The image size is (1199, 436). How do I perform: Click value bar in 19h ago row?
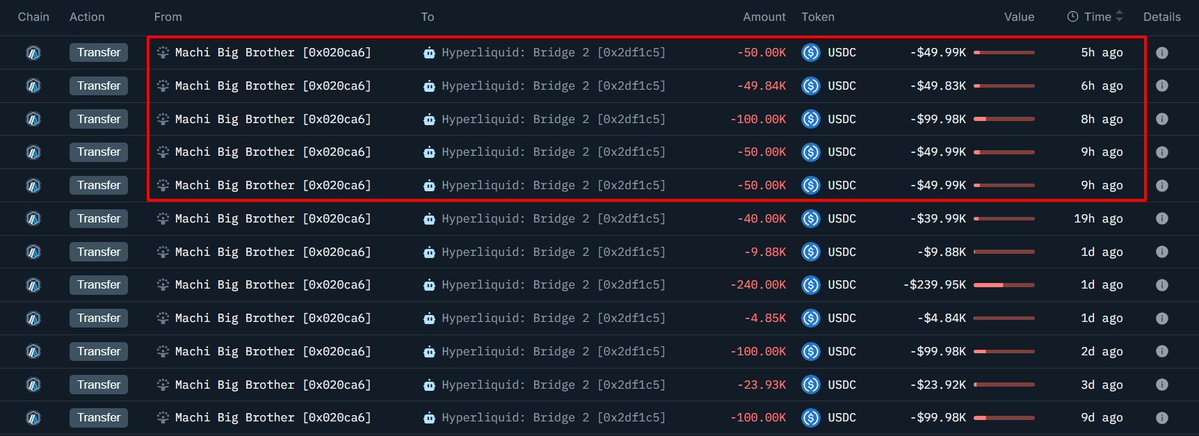point(1004,219)
